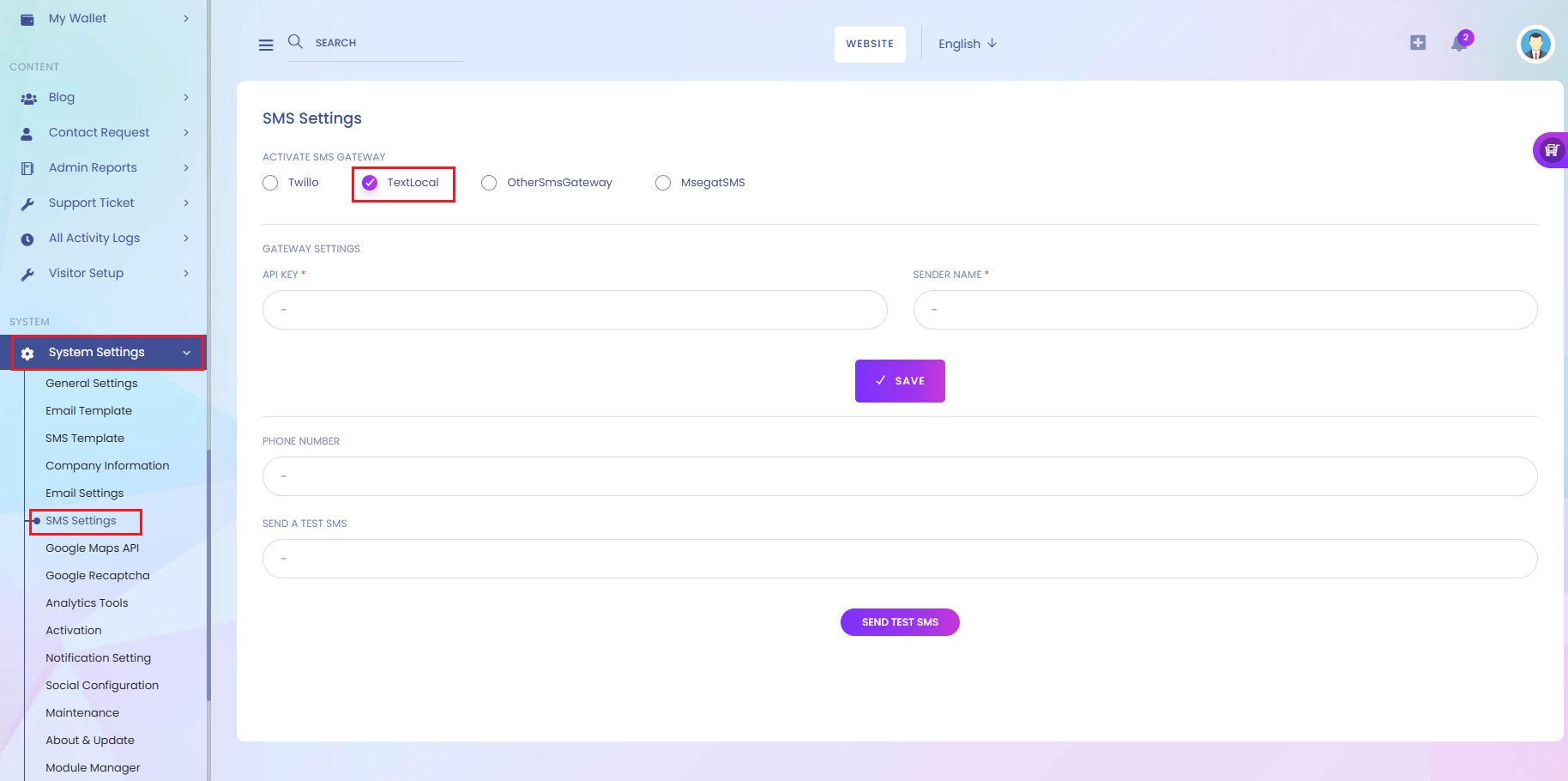Expand Contact Request chevron
This screenshot has width=1568, height=781.
(x=186, y=132)
